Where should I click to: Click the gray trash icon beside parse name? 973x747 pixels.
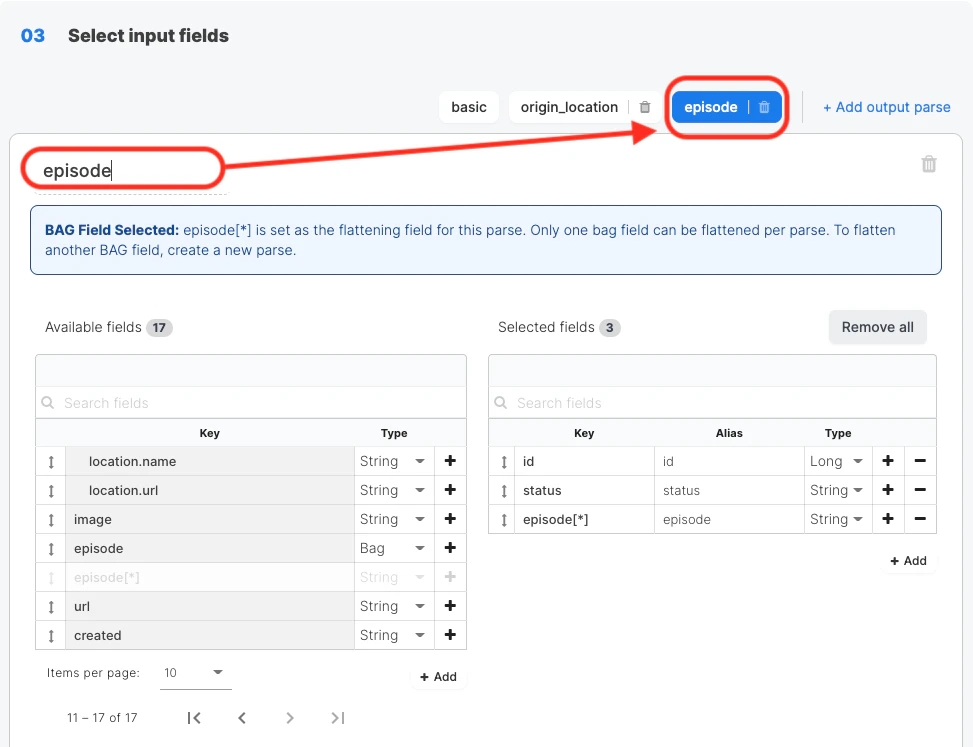(929, 164)
